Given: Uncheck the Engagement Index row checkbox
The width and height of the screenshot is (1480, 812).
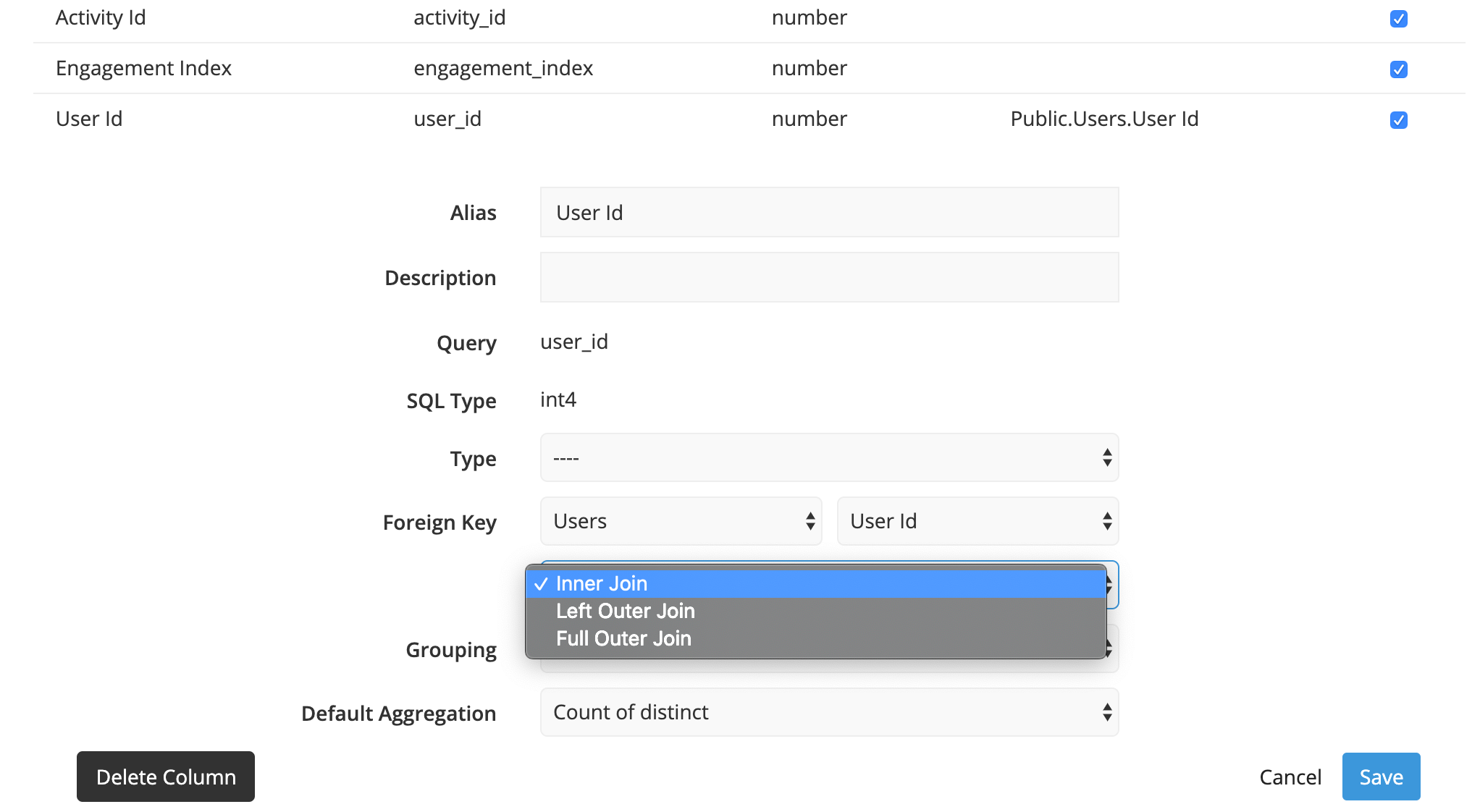Looking at the screenshot, I should click(x=1398, y=69).
